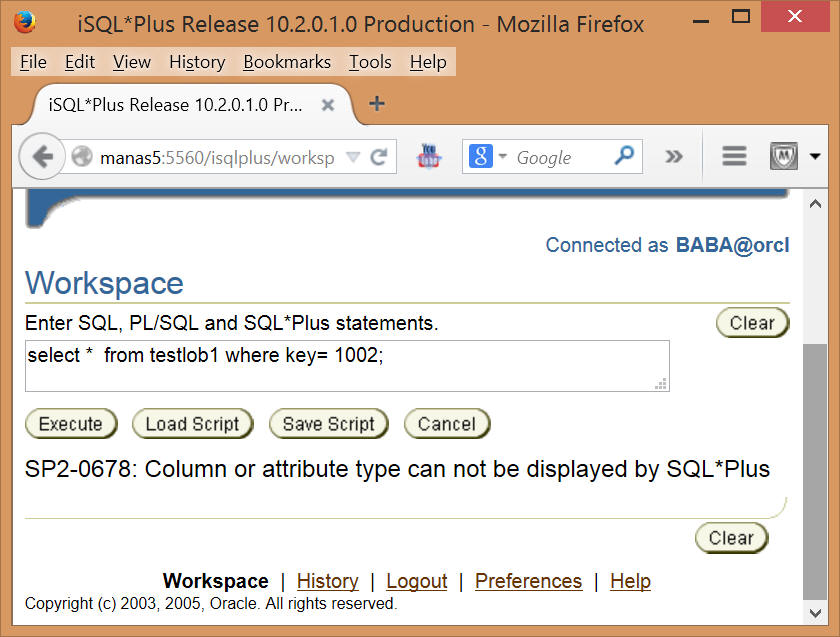Open the URL history dropdown arrow
The width and height of the screenshot is (840, 637).
coord(353,157)
